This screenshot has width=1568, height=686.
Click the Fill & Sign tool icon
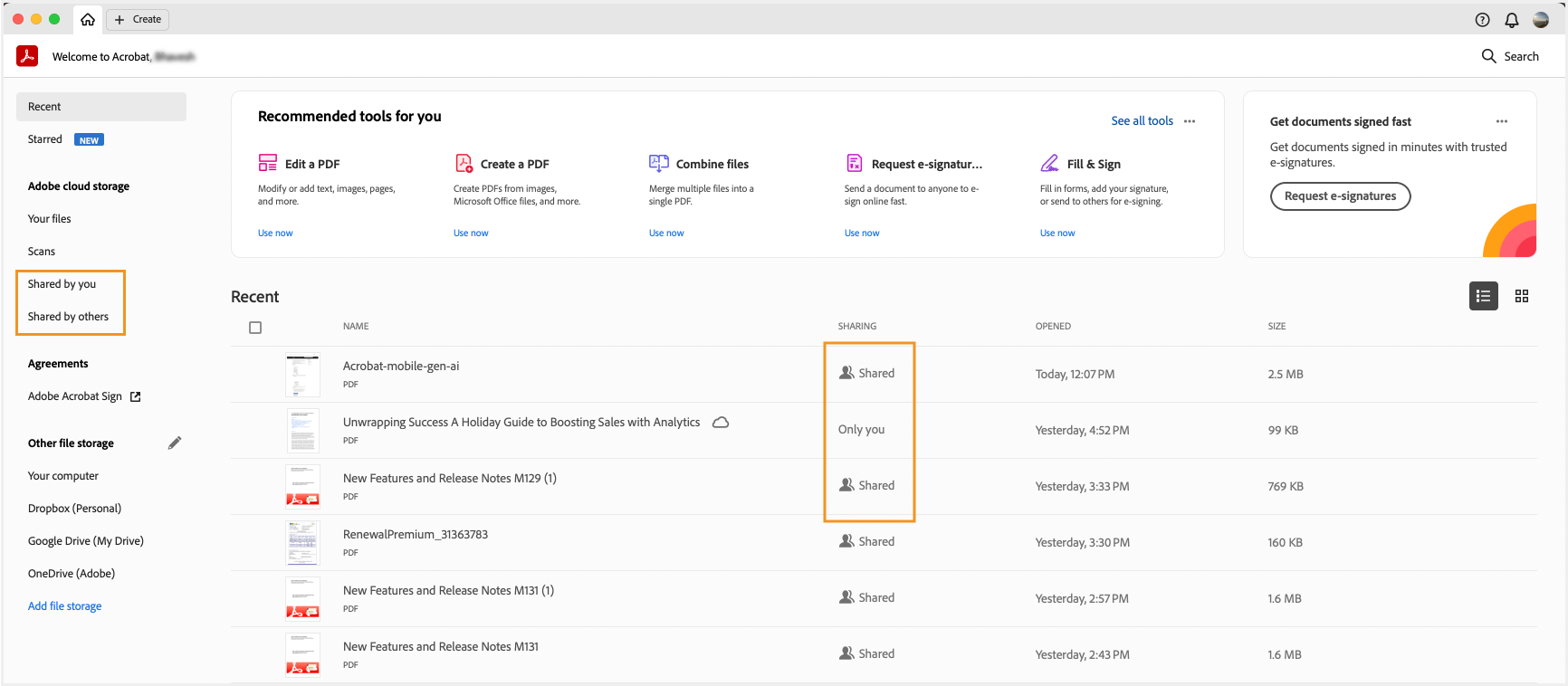[x=1050, y=163]
